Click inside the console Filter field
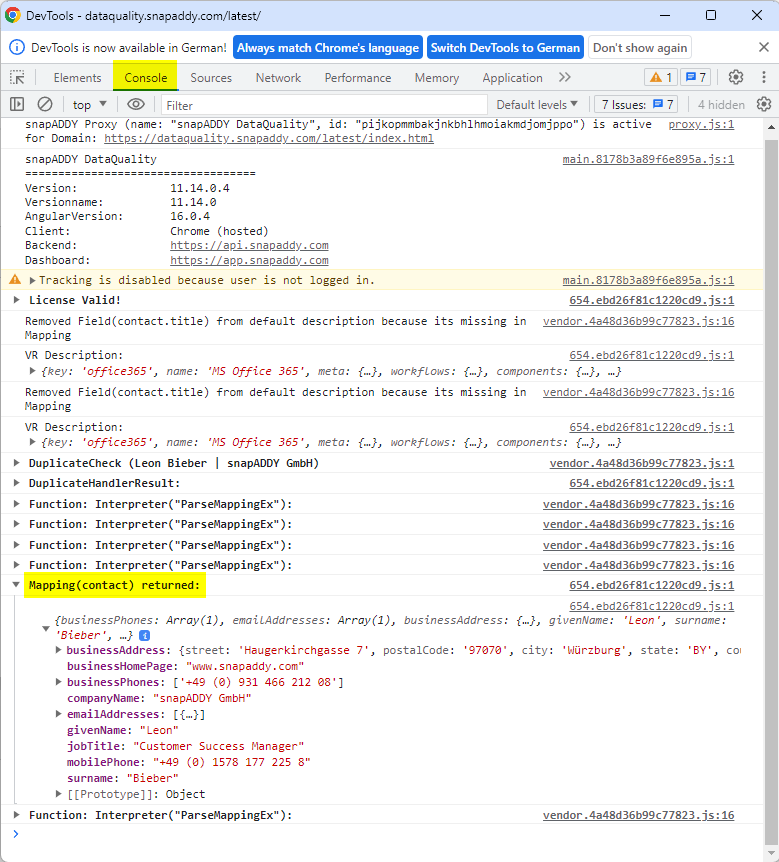The image size is (779, 862). coord(324,105)
